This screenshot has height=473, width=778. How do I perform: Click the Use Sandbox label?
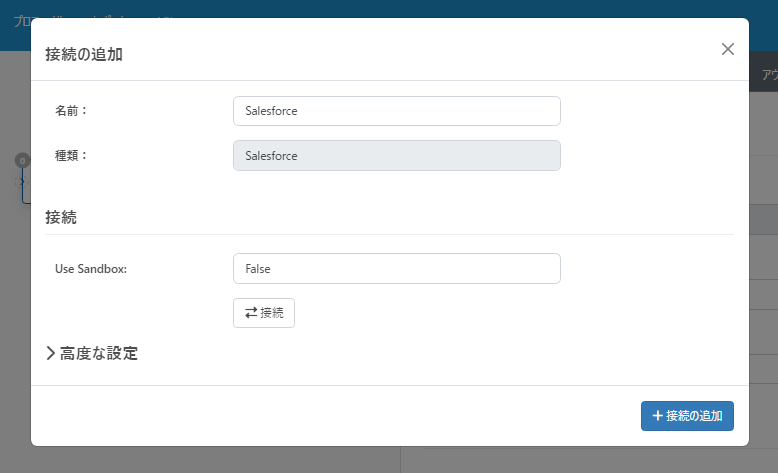(91, 269)
